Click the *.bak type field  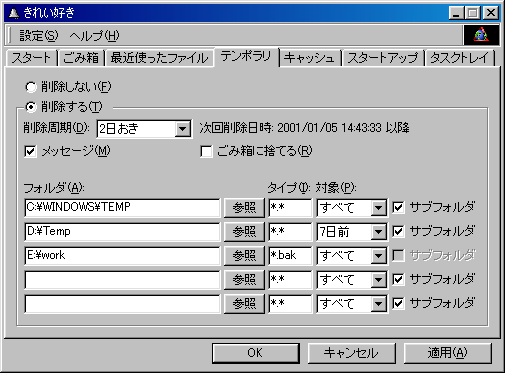[x=290, y=256]
